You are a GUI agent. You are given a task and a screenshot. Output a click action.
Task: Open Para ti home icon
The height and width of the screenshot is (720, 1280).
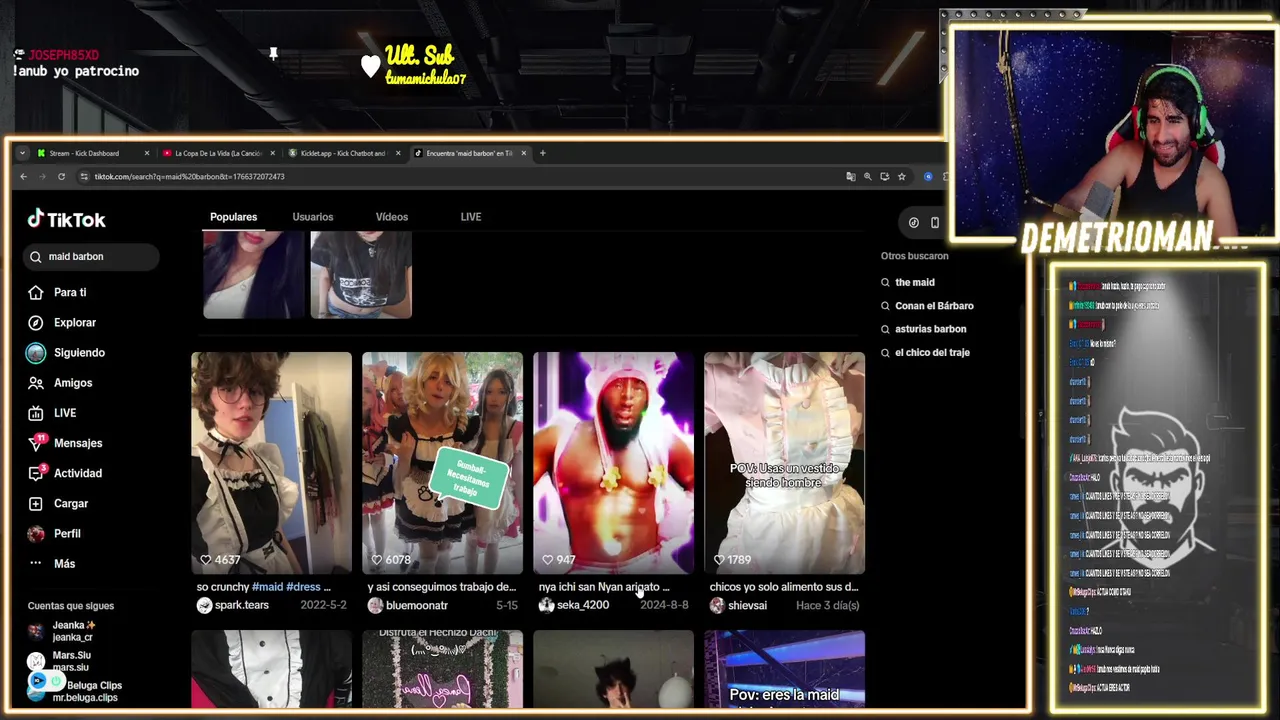pyautogui.click(x=36, y=292)
